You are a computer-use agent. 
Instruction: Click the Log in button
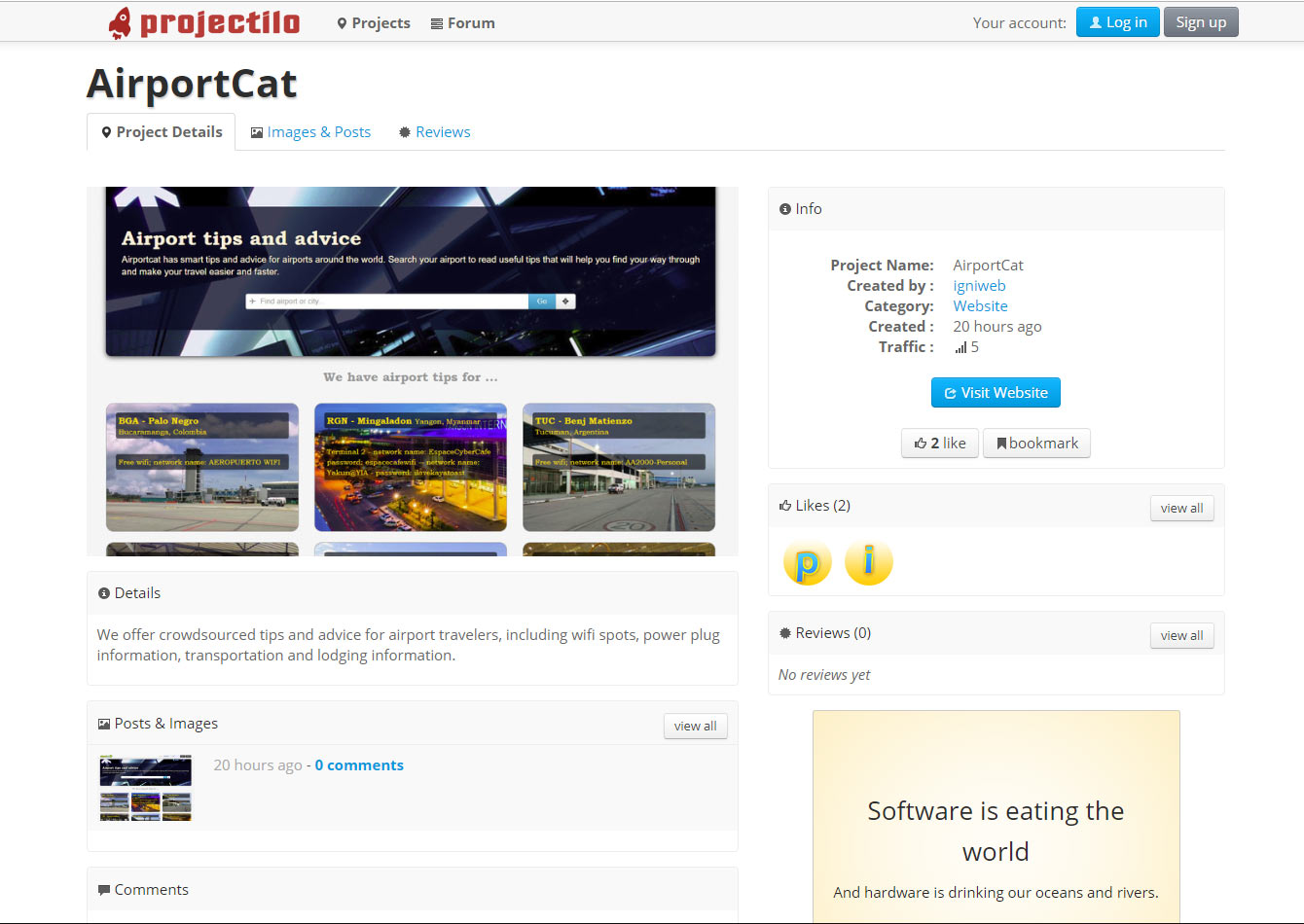click(1118, 22)
